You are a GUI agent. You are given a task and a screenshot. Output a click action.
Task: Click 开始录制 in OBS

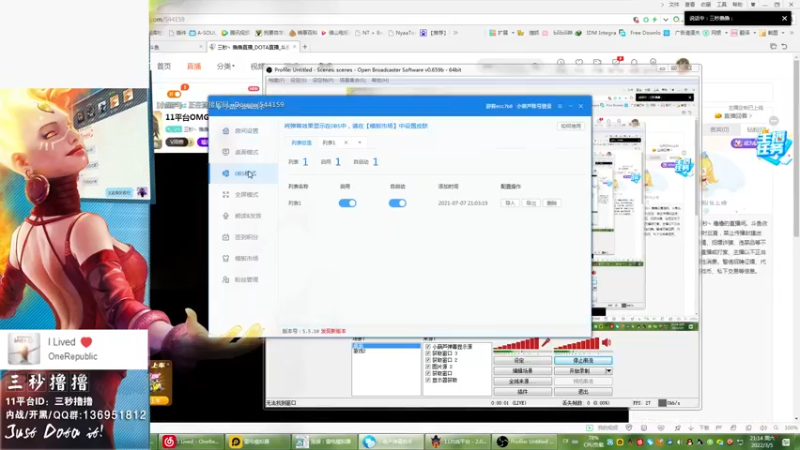[x=580, y=371]
